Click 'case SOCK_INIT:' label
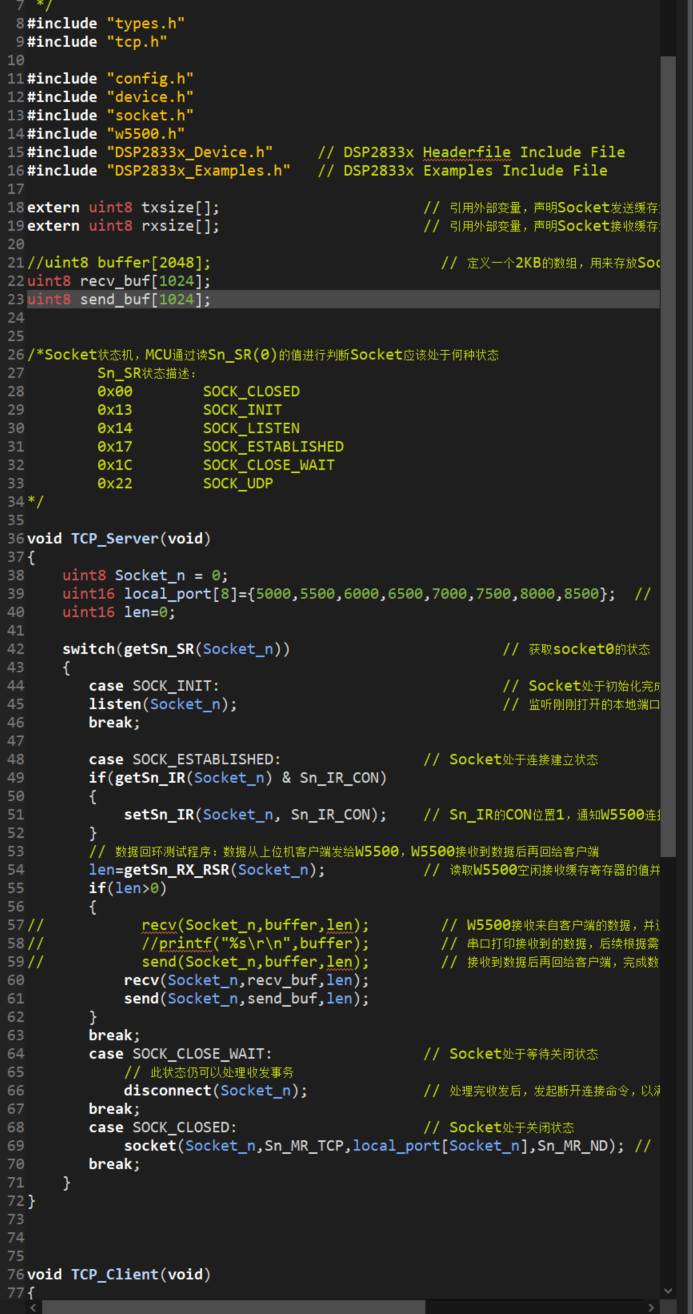This screenshot has width=693, height=1314. pos(154,686)
